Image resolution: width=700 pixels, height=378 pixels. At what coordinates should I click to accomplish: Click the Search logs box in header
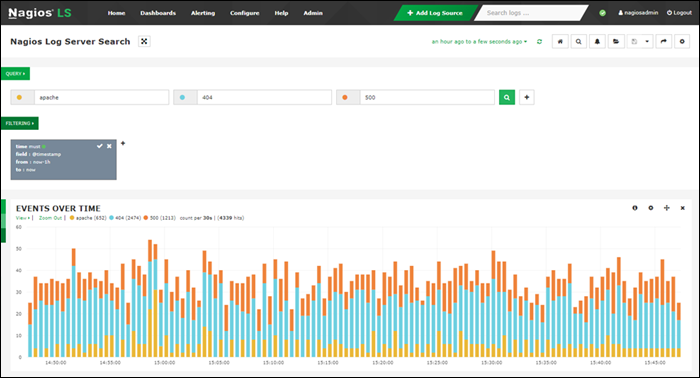coord(531,13)
